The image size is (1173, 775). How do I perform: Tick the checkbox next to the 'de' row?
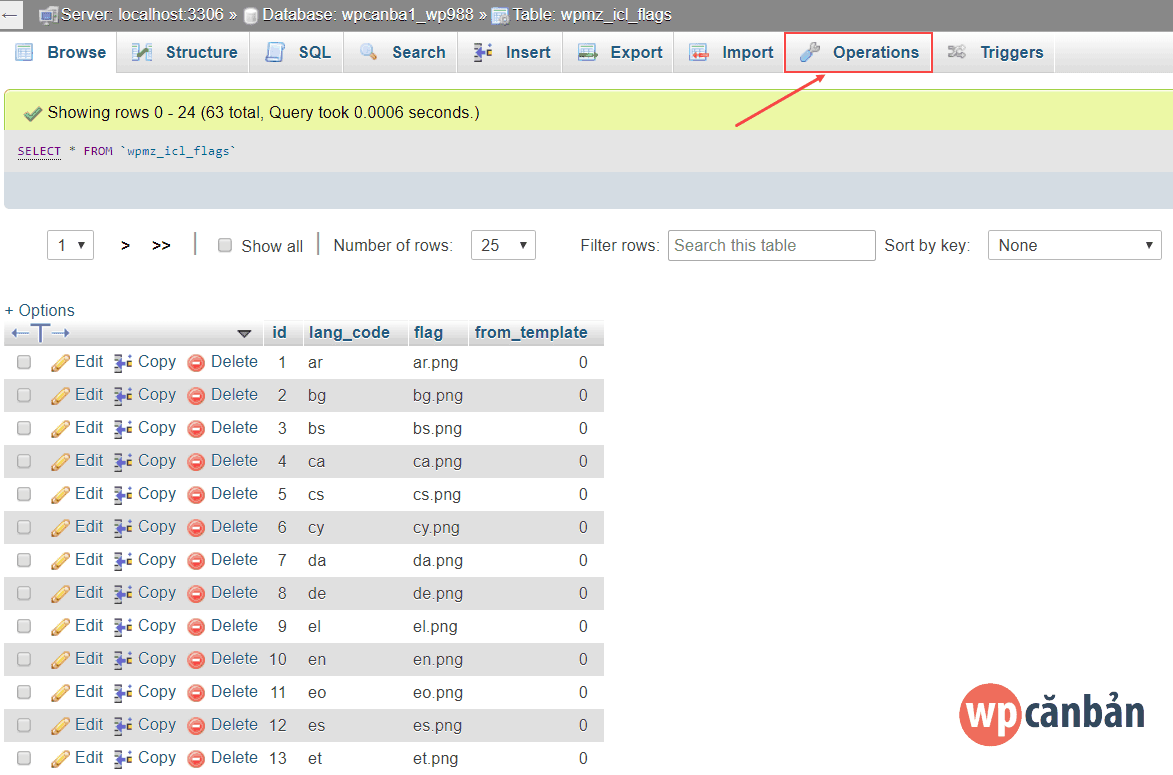[23, 592]
